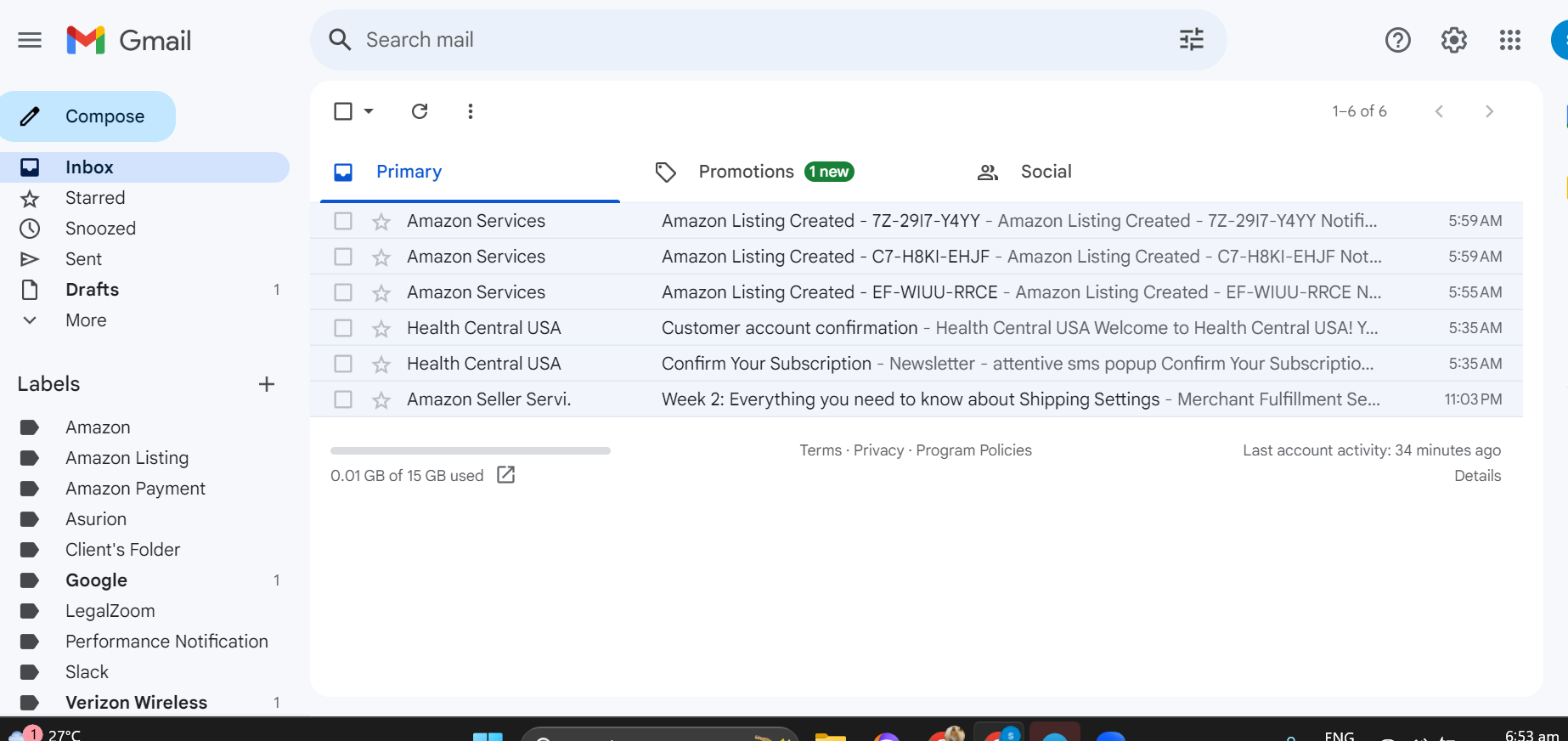Star the Customer account confirmation email
1568x741 pixels.
(381, 329)
